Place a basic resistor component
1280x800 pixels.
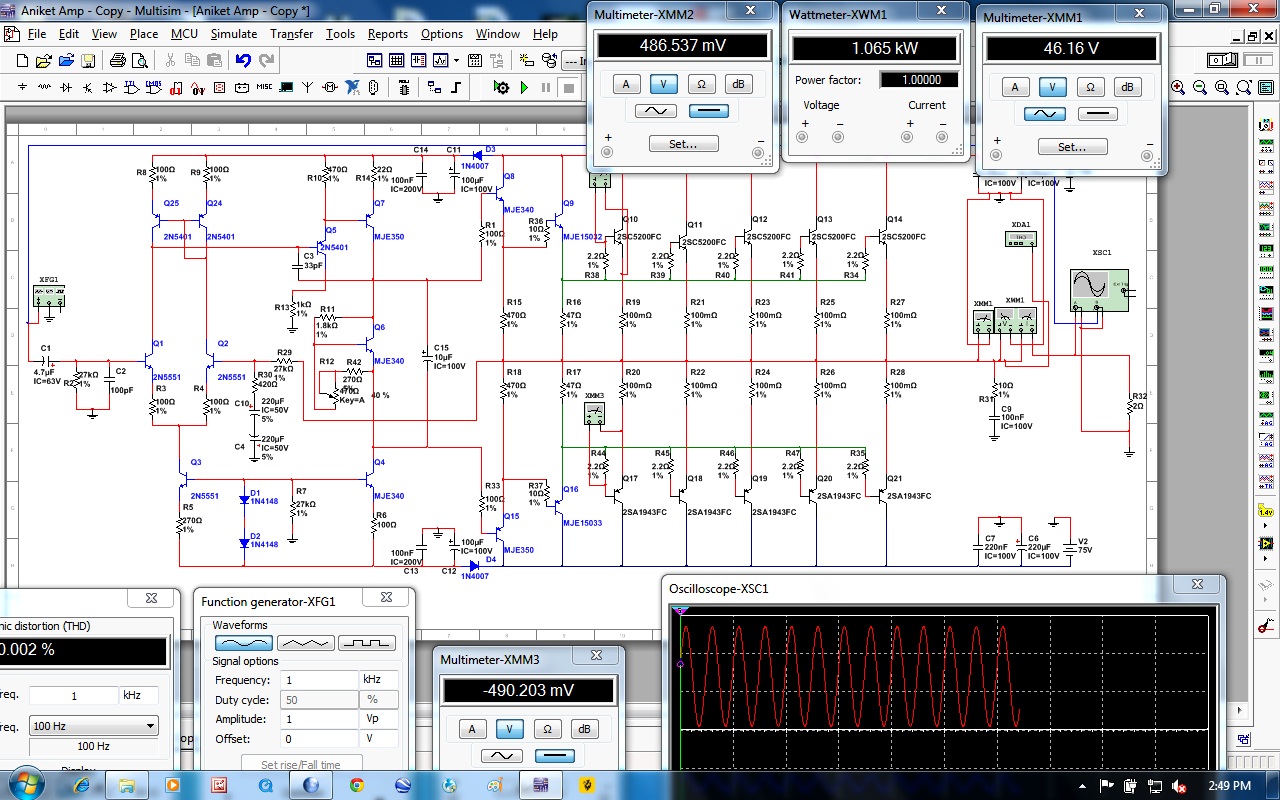coord(44,87)
